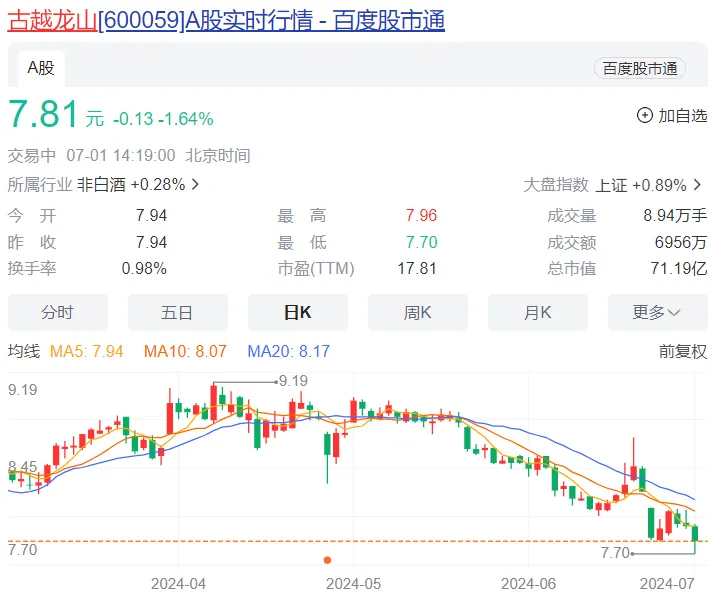Switch to the 分时 chart tab
714x597 pixels.
58,312
